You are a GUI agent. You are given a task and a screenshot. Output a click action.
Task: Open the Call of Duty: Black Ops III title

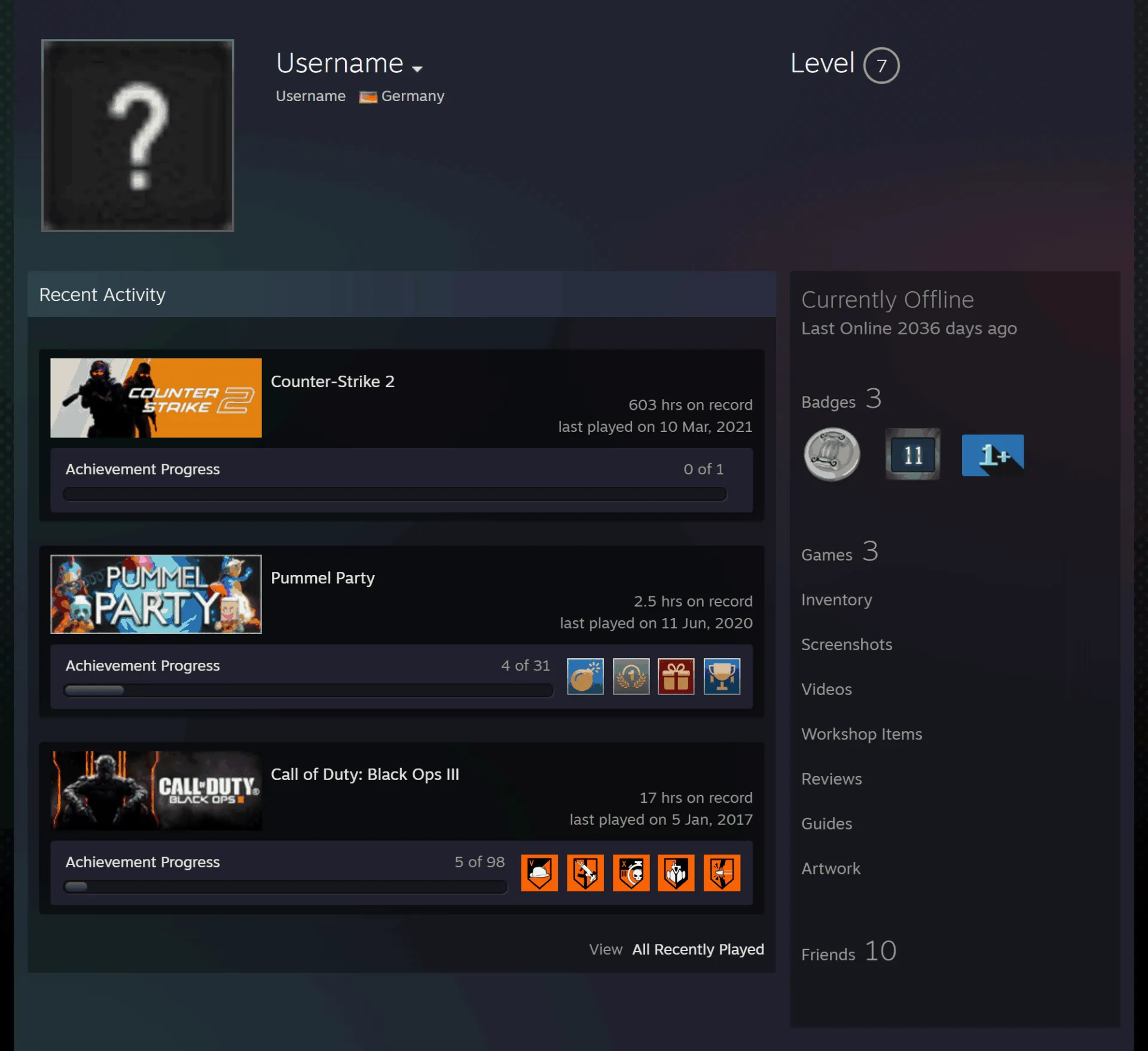click(365, 774)
